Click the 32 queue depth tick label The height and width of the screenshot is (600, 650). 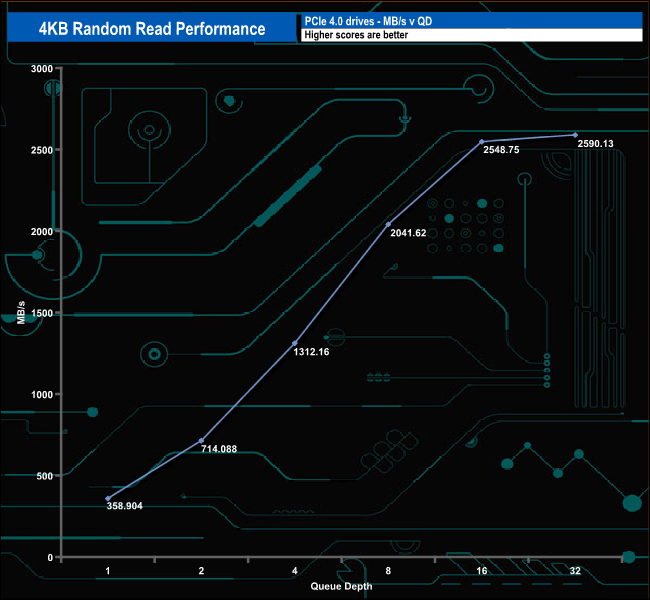(x=575, y=571)
